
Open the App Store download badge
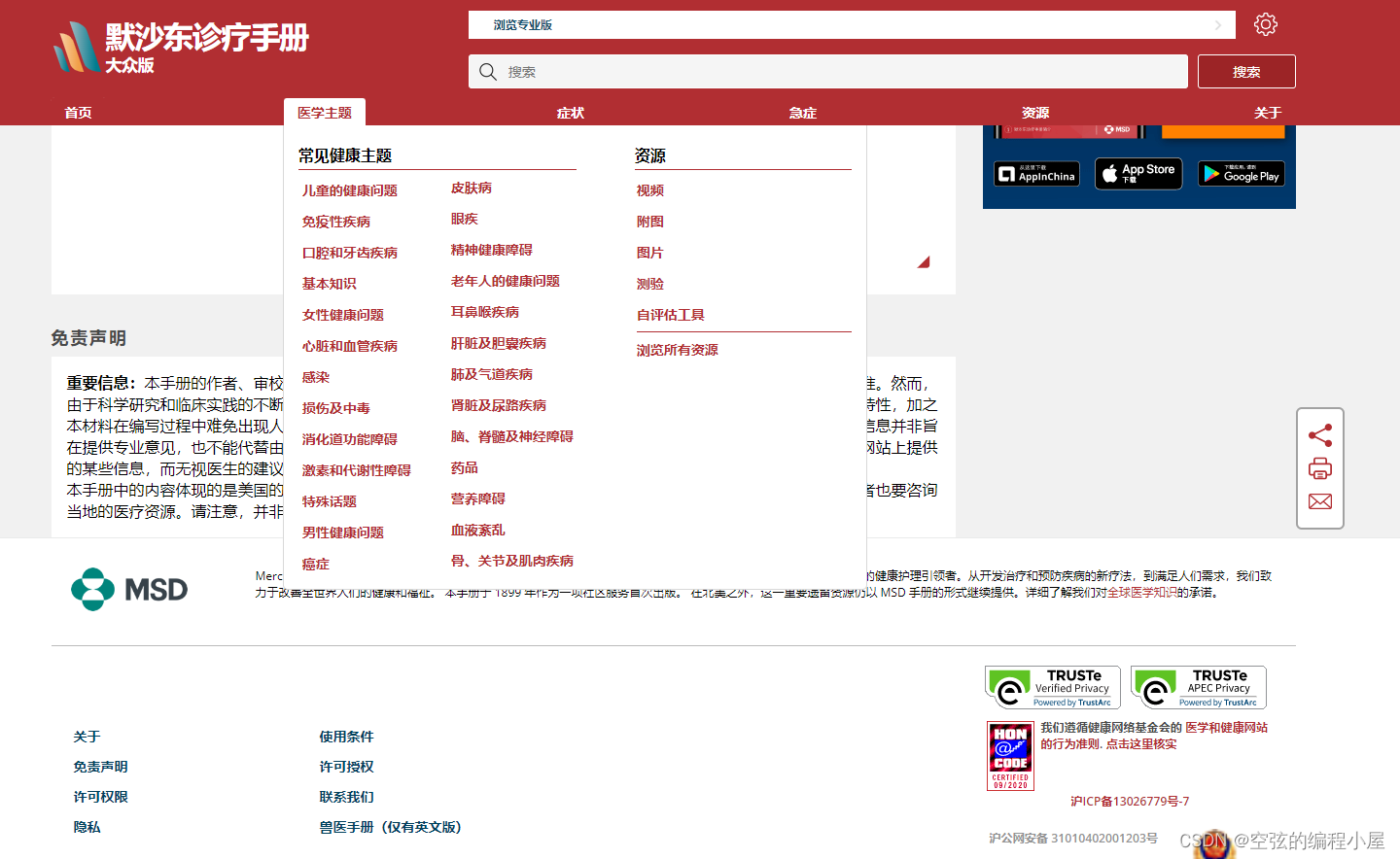[x=1138, y=173]
